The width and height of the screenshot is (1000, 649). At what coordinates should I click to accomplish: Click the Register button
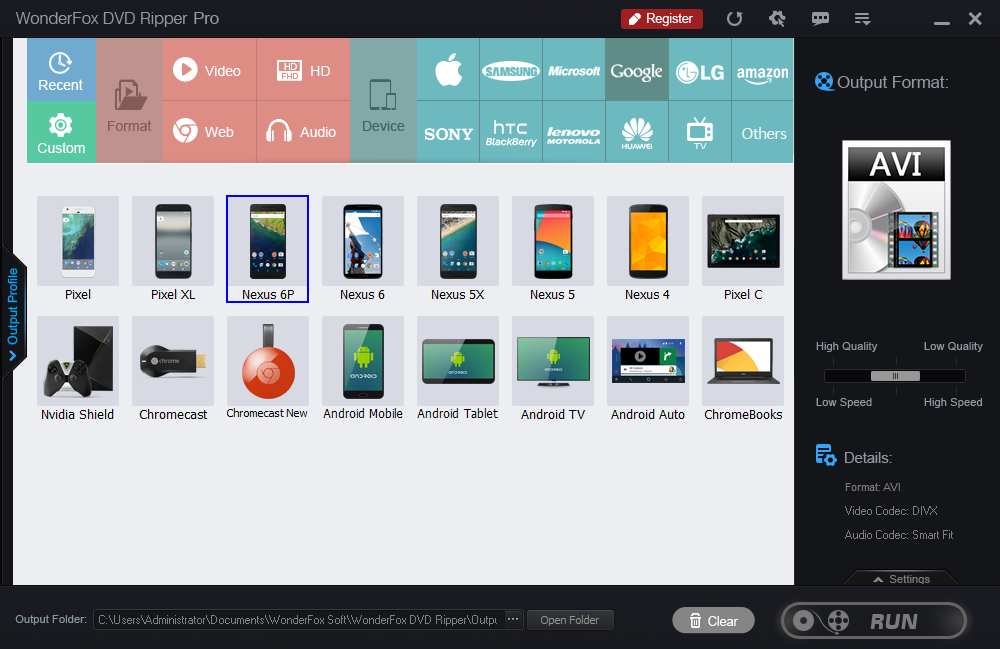point(662,18)
